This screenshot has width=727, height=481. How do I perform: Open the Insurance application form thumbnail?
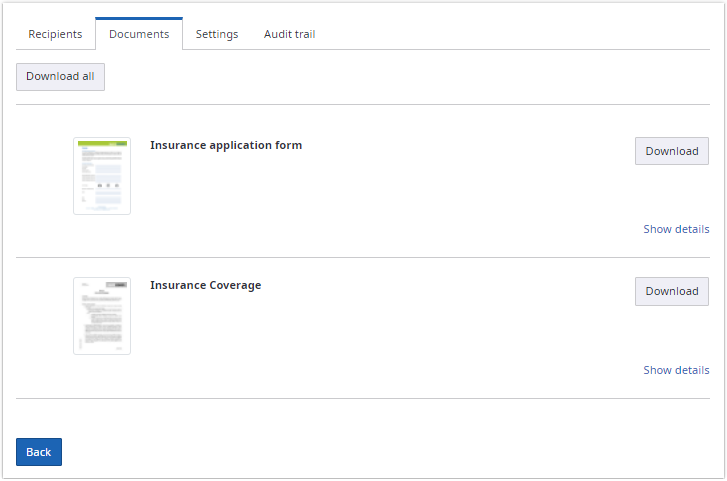102,176
